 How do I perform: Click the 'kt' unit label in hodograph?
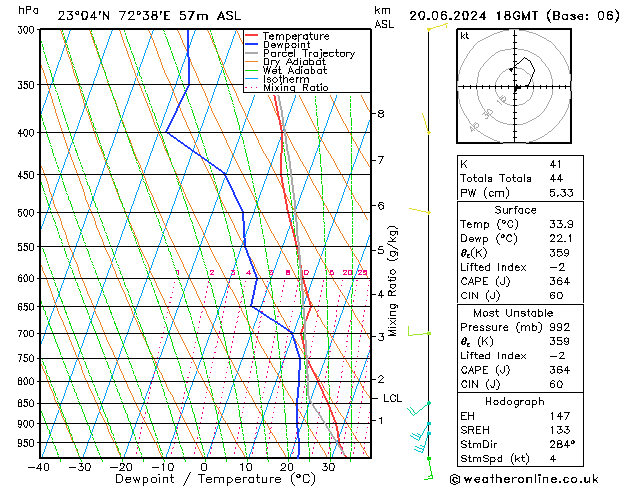point(465,36)
